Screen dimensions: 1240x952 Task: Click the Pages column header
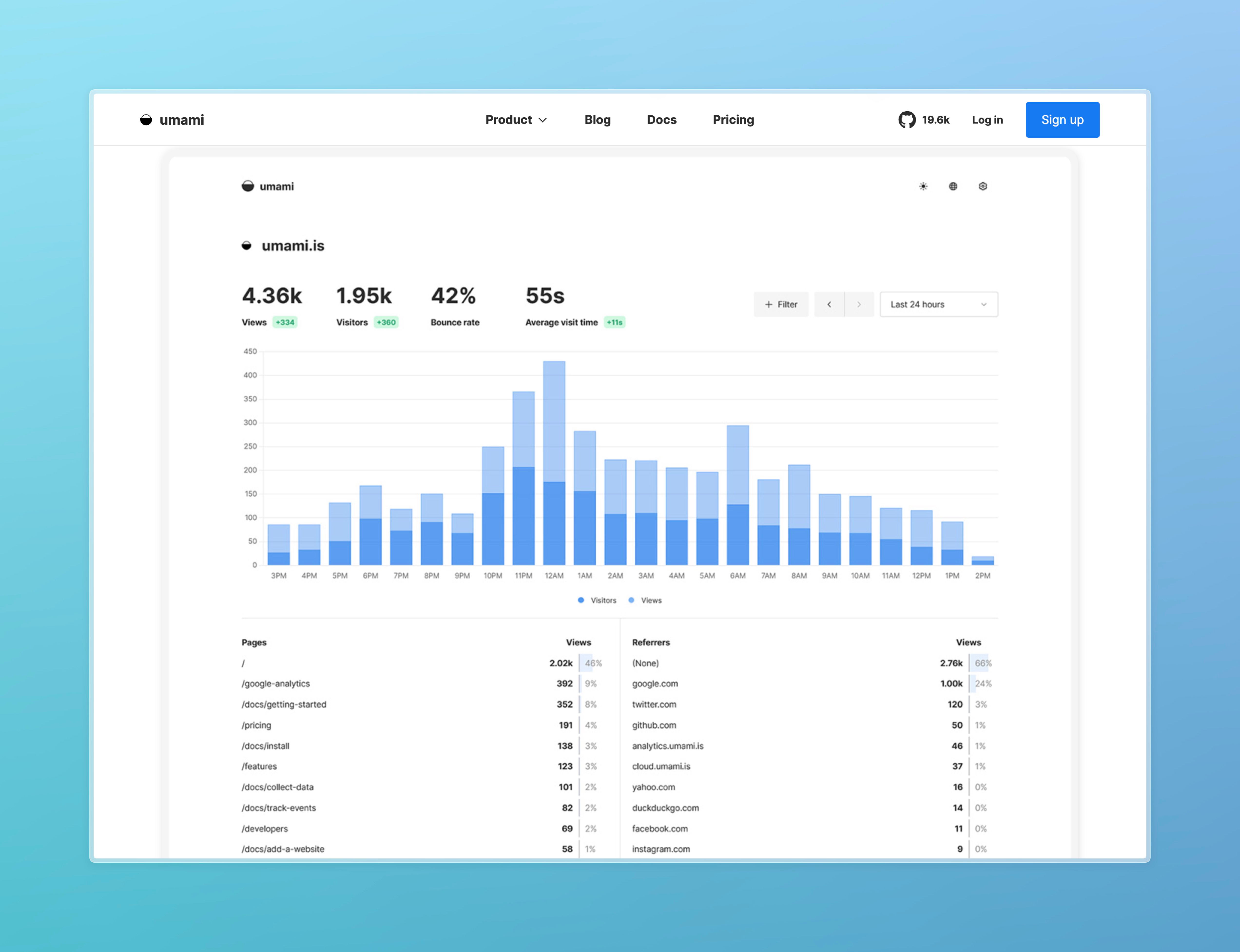[254, 643]
